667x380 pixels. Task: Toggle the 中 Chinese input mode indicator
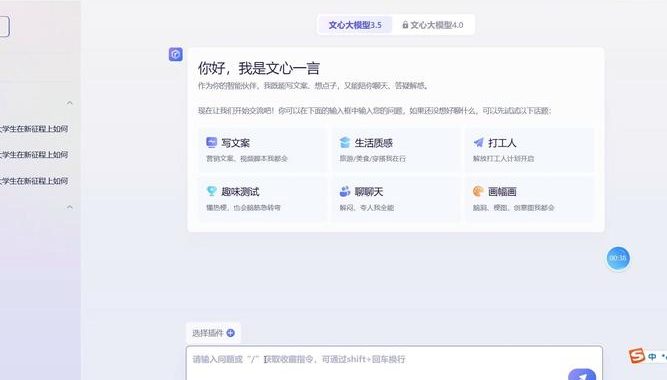point(652,356)
